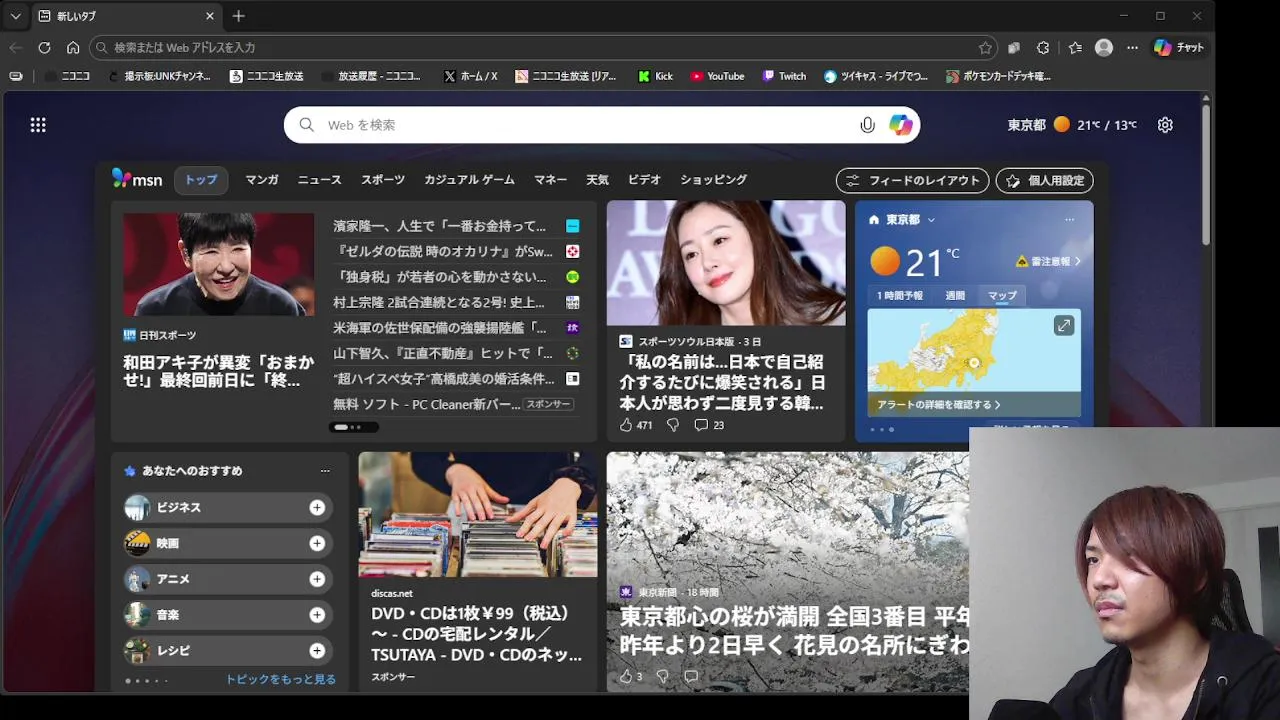Viewport: 1280px width, 720px height.
Task: Open weather card more options menu
Action: pos(1069,220)
